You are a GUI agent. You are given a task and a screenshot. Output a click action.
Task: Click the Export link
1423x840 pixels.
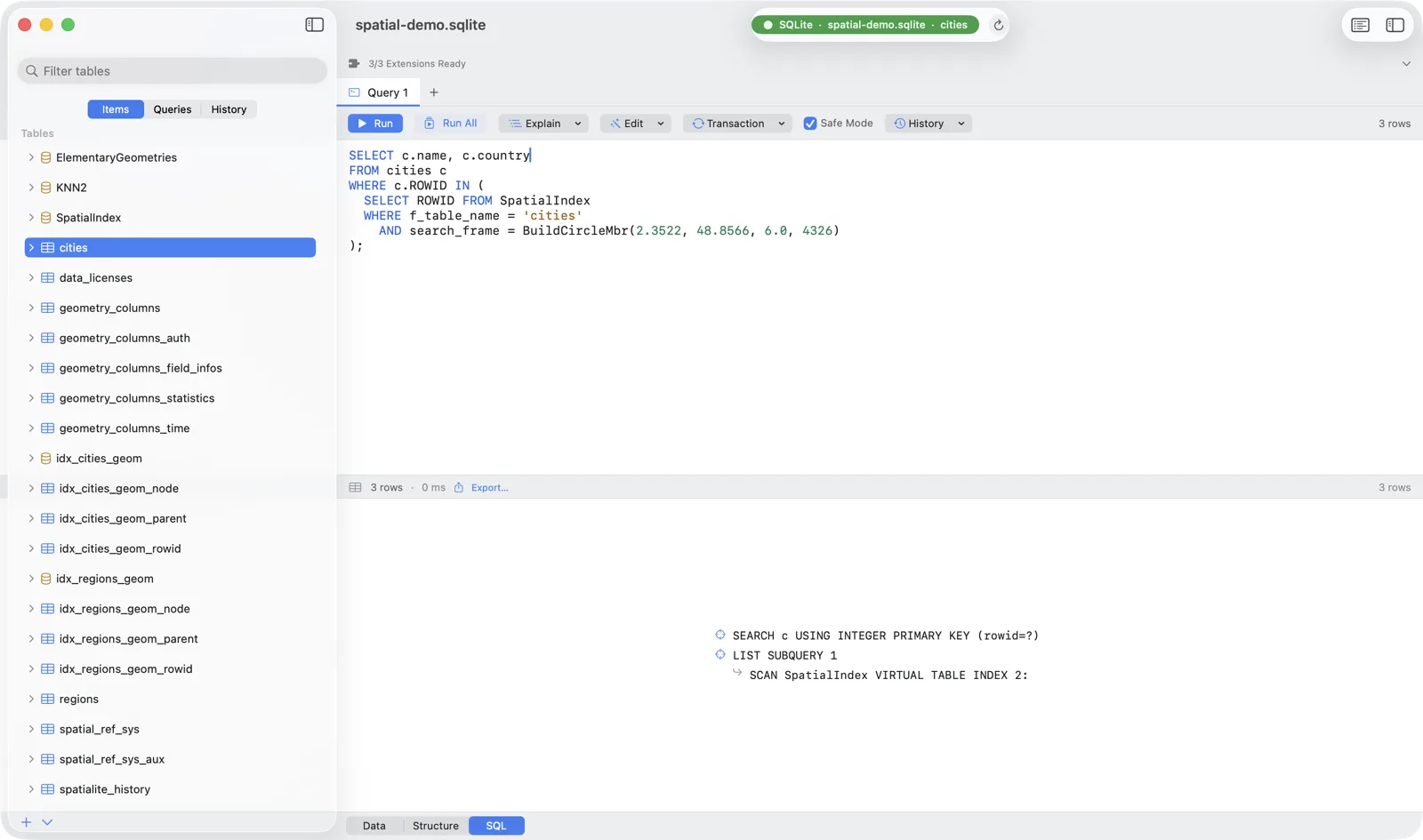(x=490, y=487)
